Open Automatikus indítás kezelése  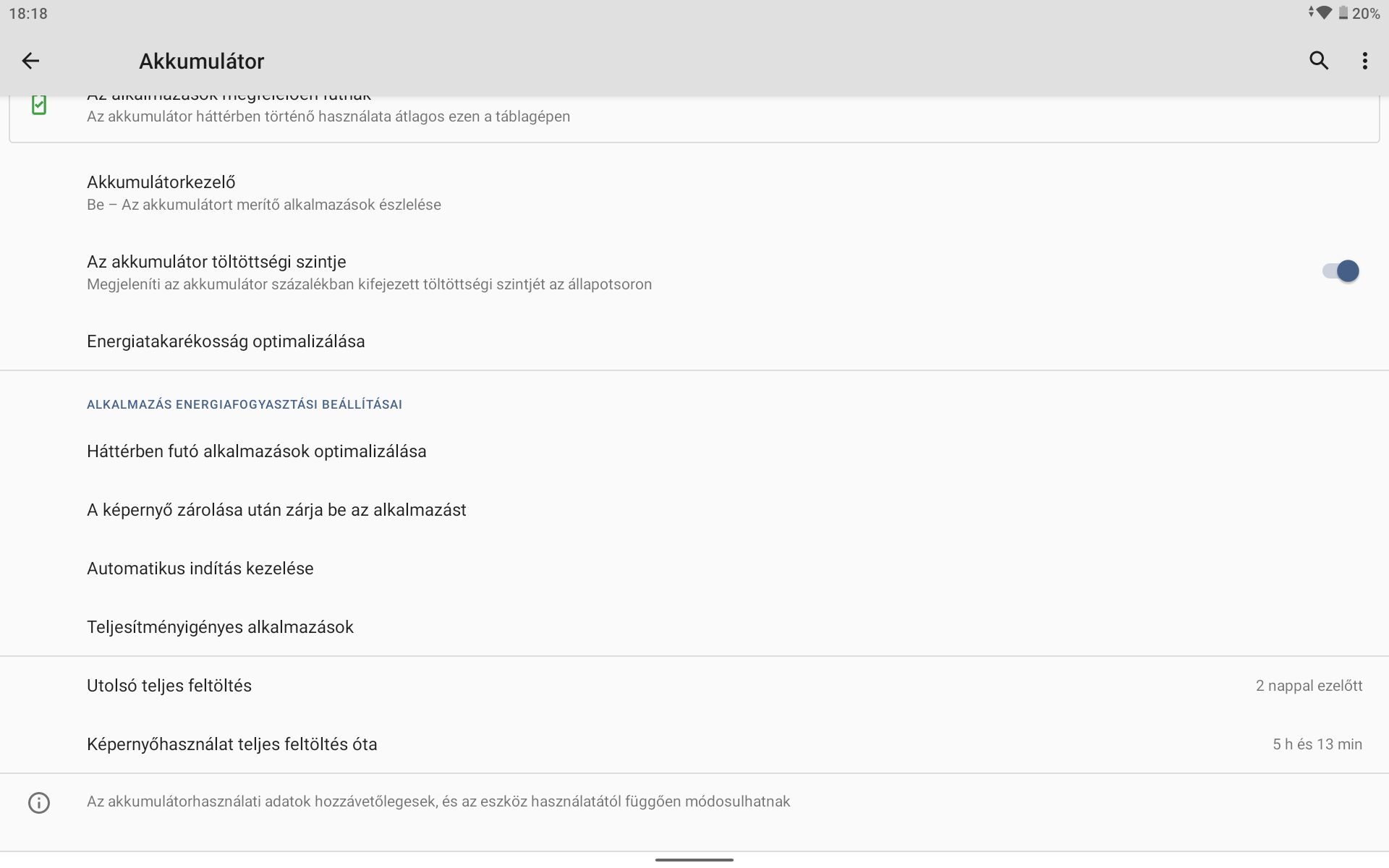(x=694, y=569)
